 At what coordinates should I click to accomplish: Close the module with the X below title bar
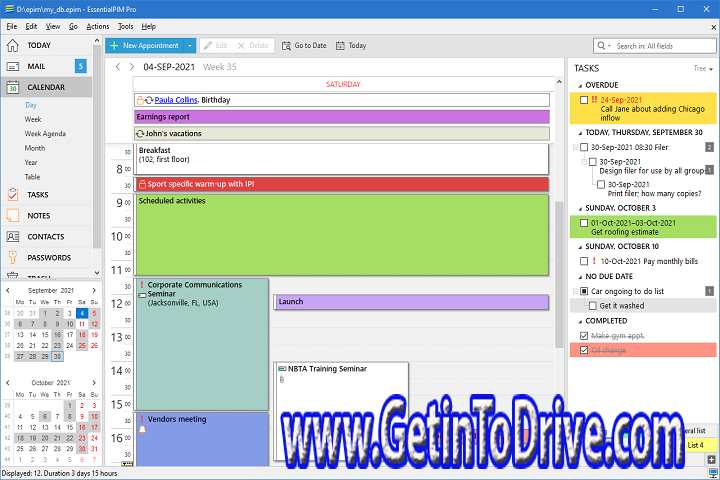pyautogui.click(x=714, y=27)
